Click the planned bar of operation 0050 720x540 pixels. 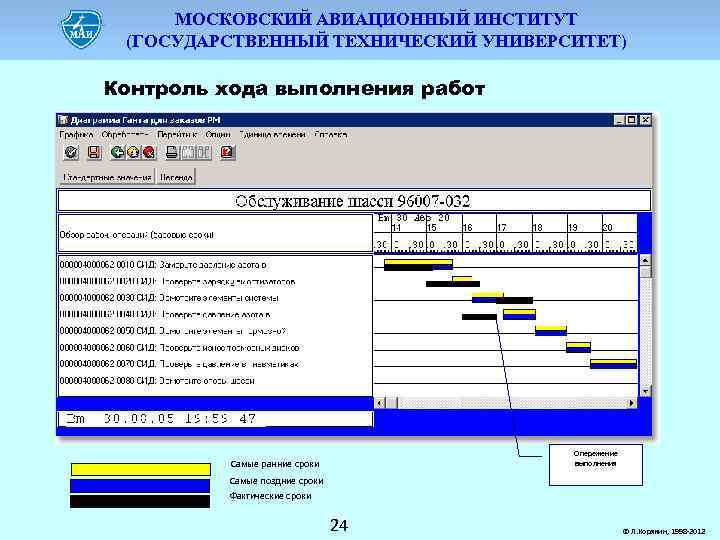(x=551, y=331)
